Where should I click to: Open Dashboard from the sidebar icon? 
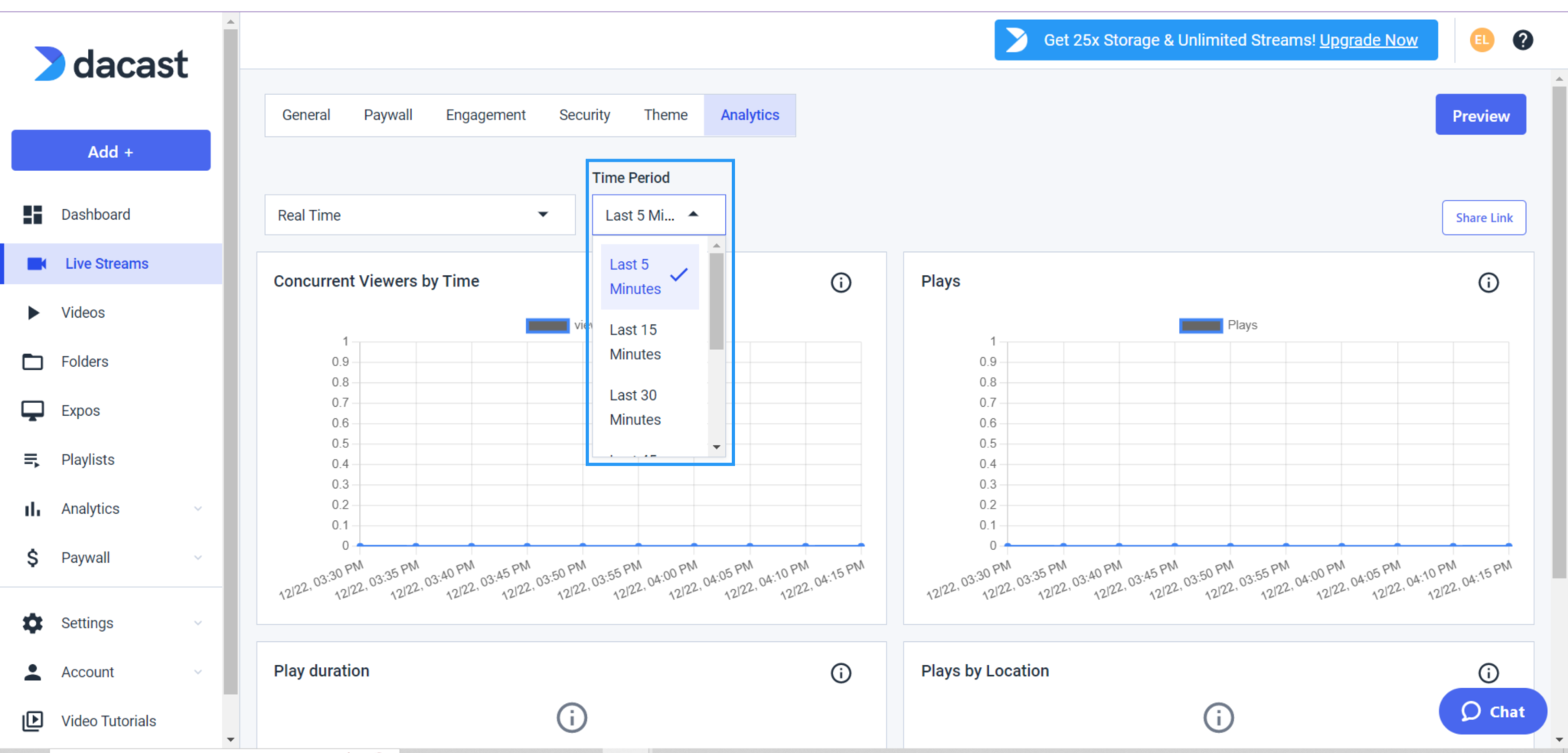(x=32, y=214)
